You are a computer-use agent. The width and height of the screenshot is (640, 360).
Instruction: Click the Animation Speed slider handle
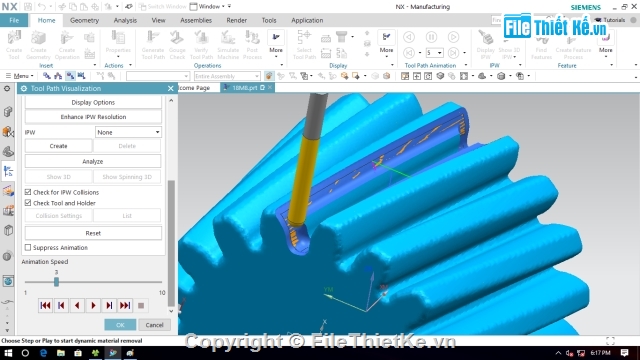tap(56, 282)
